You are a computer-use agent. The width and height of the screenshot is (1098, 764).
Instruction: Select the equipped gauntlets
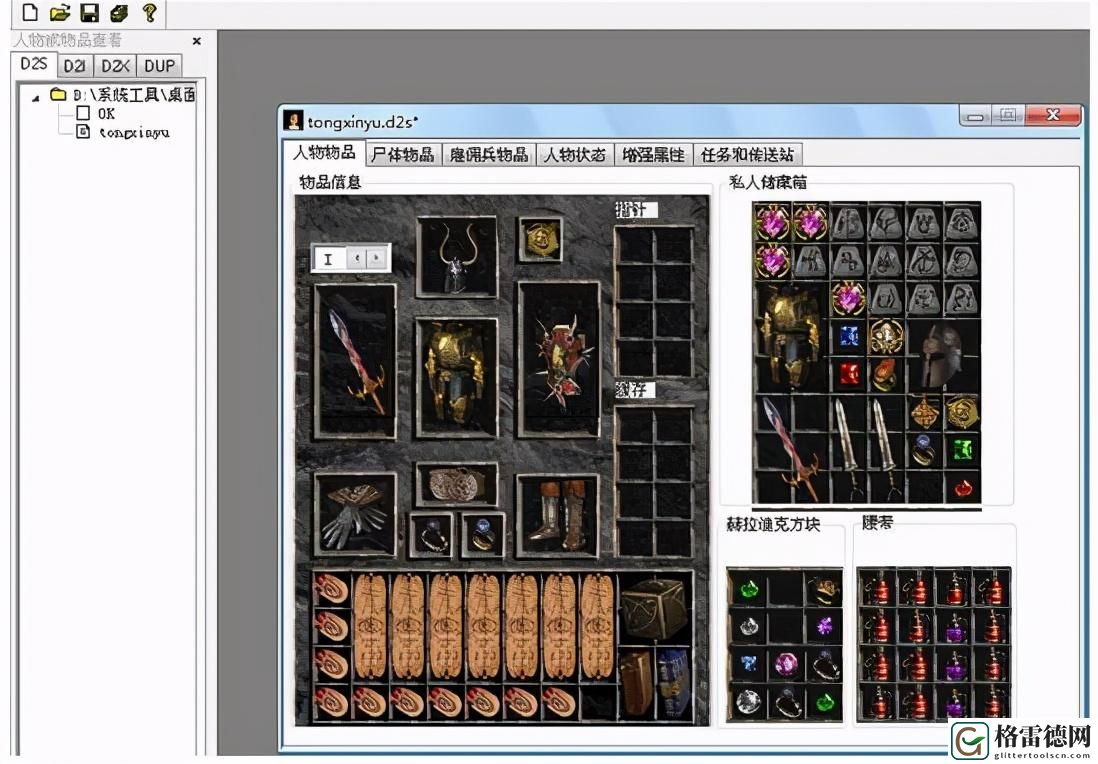(355, 515)
